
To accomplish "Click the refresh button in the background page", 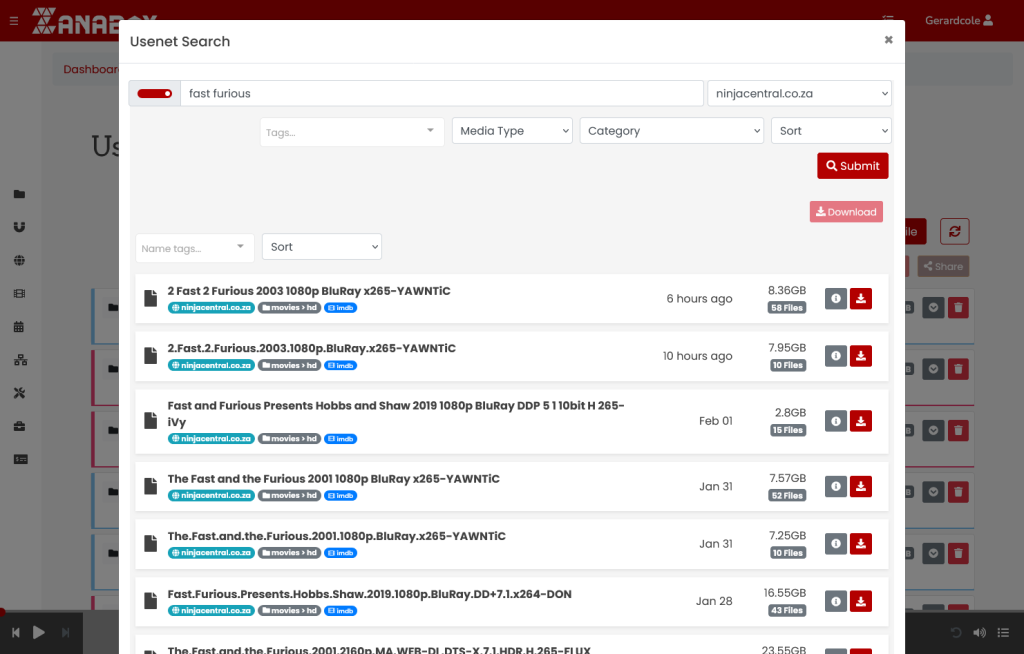I will pos(954,231).
